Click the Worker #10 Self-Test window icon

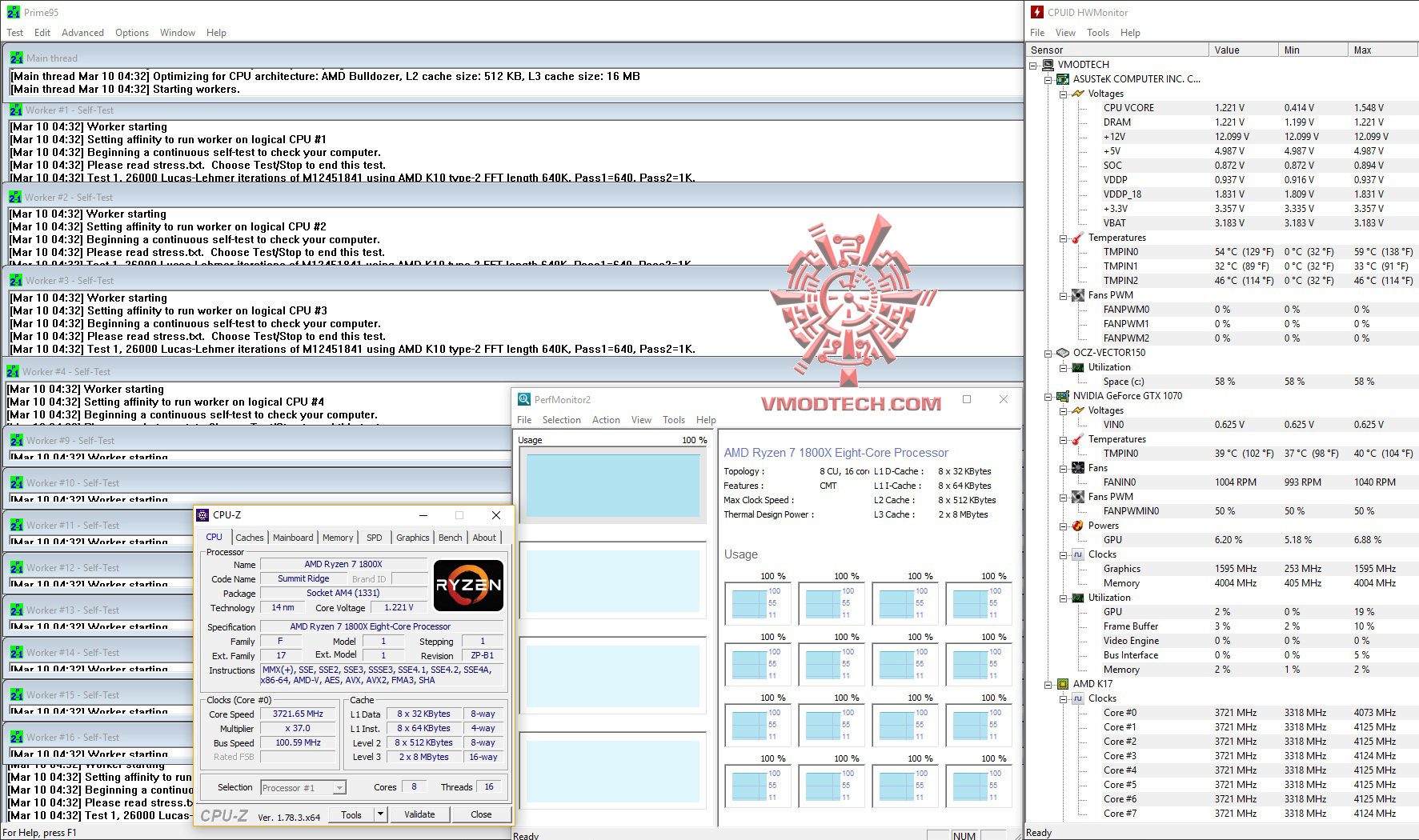pos(17,482)
